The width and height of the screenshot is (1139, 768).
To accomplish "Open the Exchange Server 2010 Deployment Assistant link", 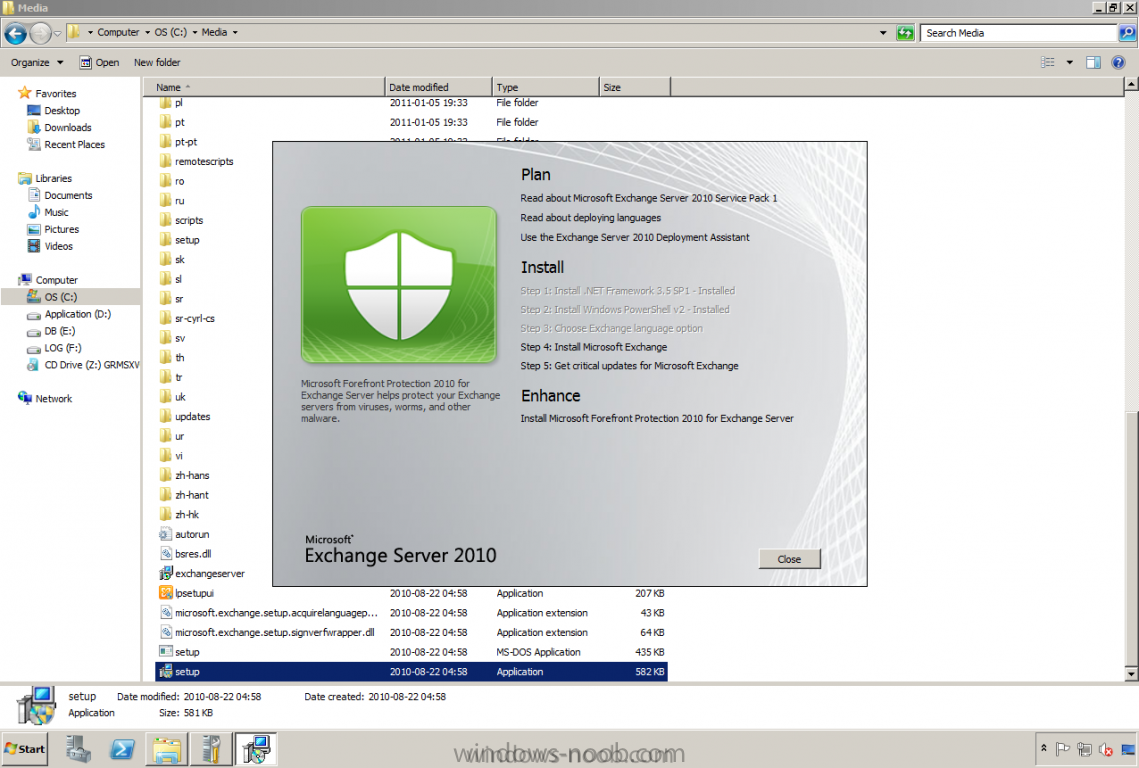I will [634, 237].
